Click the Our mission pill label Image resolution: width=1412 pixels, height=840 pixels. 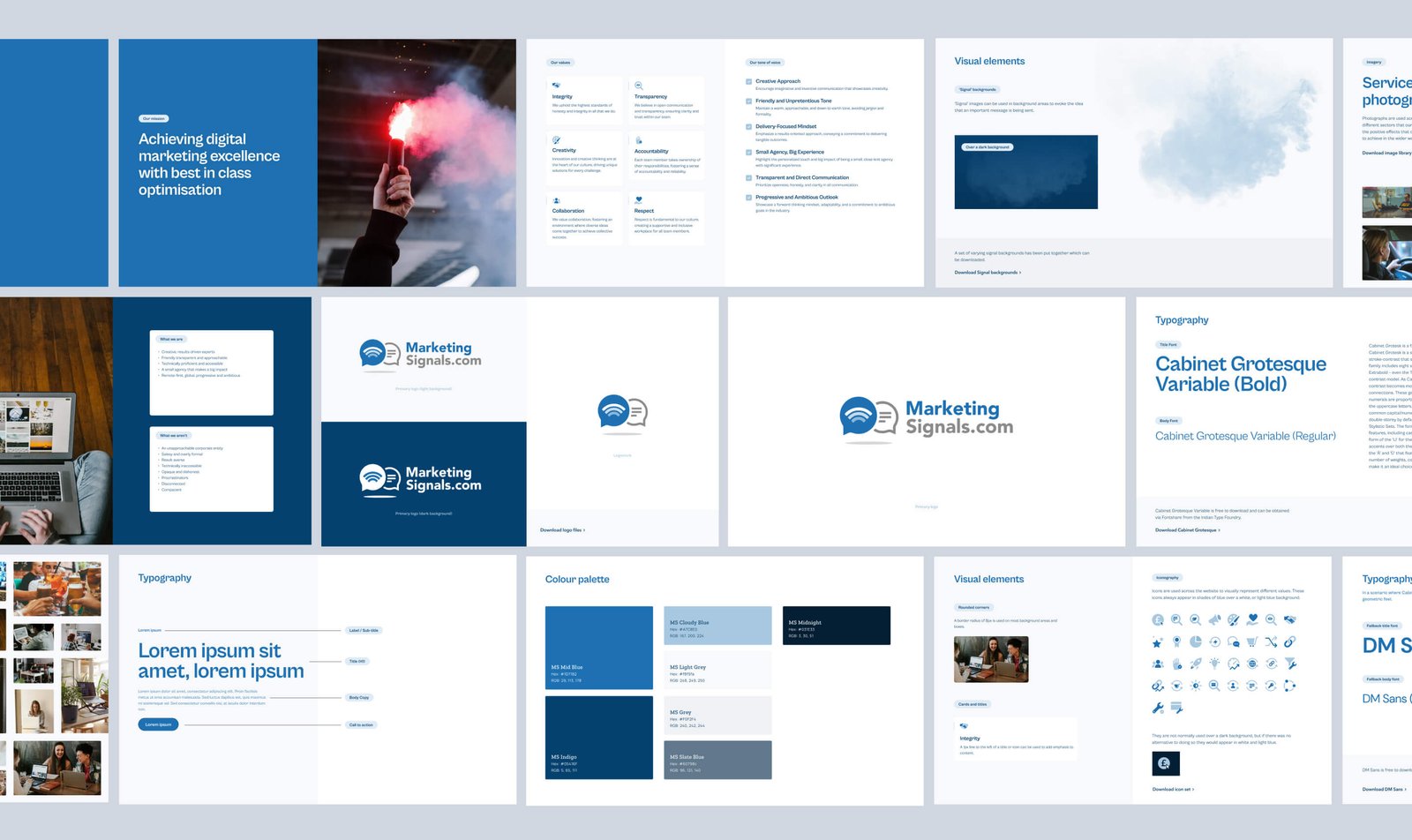click(x=154, y=118)
